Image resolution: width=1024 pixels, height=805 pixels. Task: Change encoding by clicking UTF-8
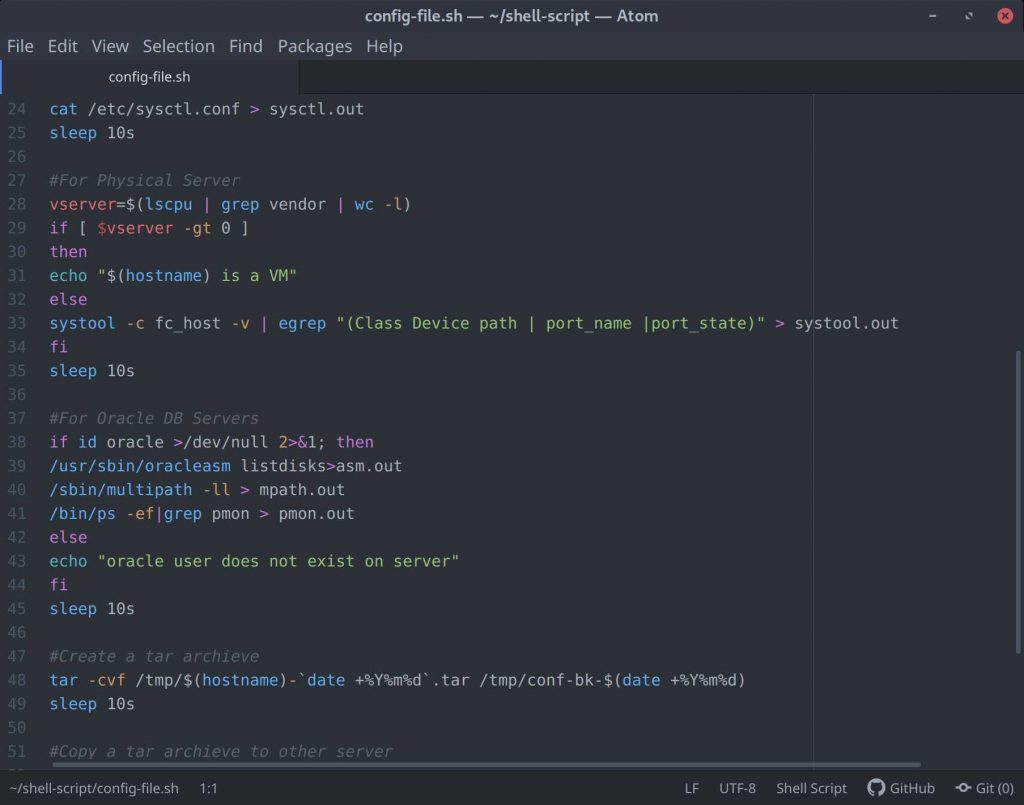click(x=737, y=788)
